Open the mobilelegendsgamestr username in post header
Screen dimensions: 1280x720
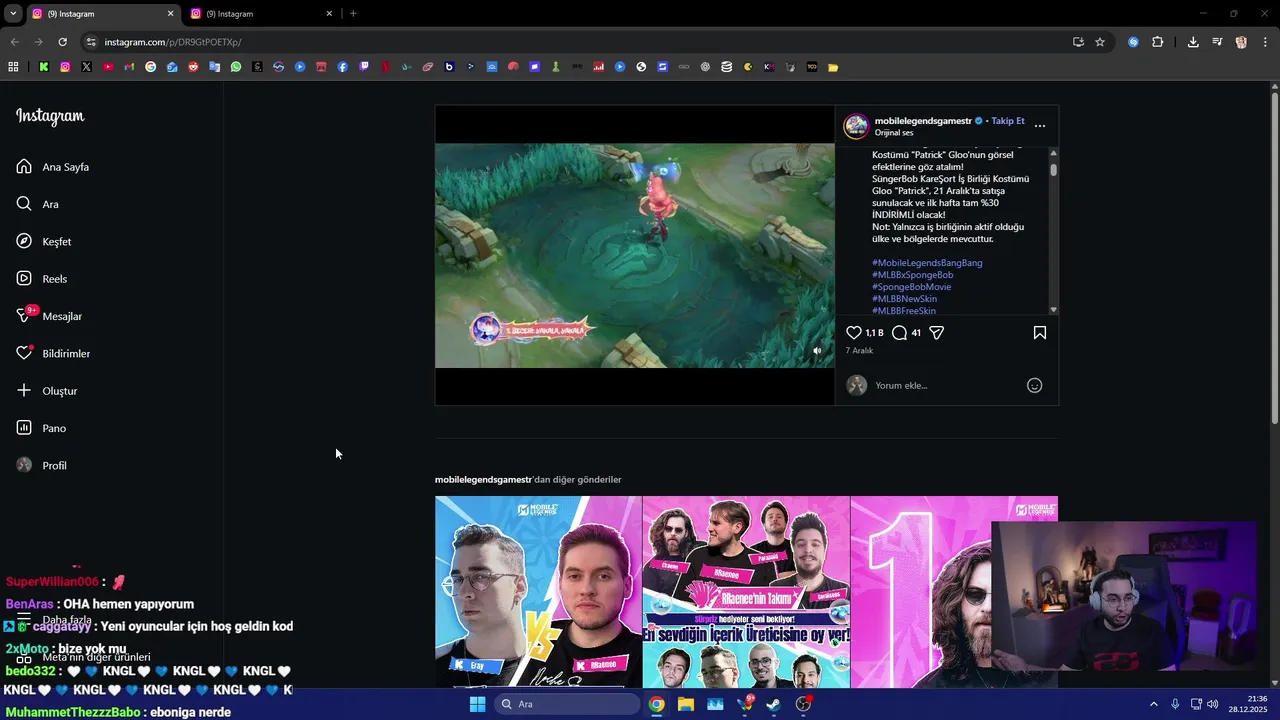pos(923,121)
